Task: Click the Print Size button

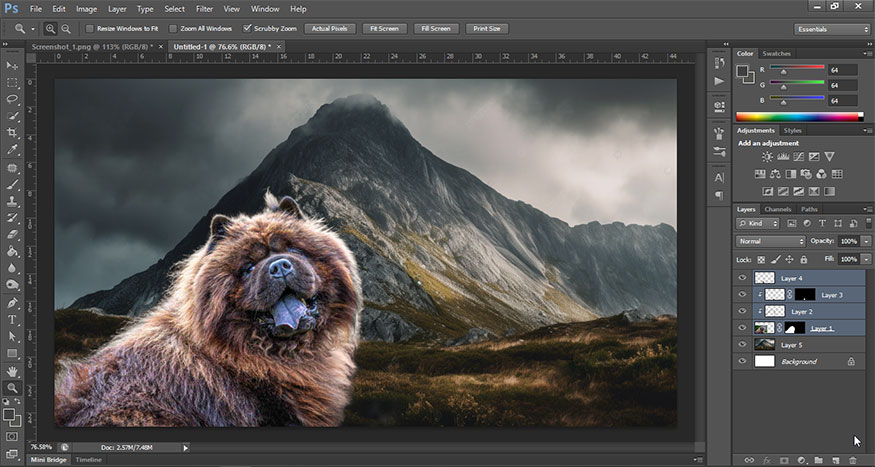Action: (x=487, y=28)
